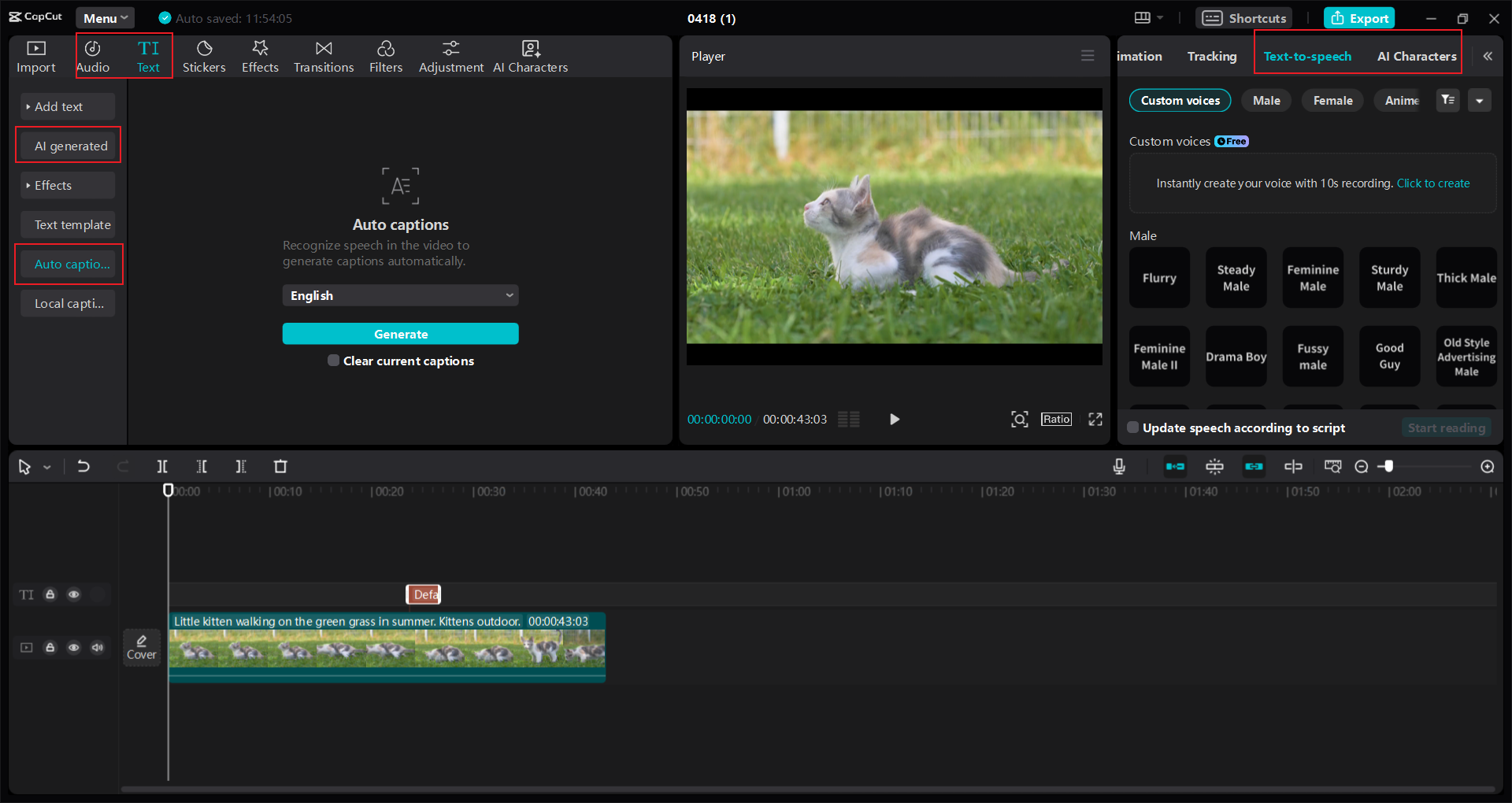The image size is (1512, 803).
Task: Toggle linkage in timeline toolbar
Action: (1254, 466)
